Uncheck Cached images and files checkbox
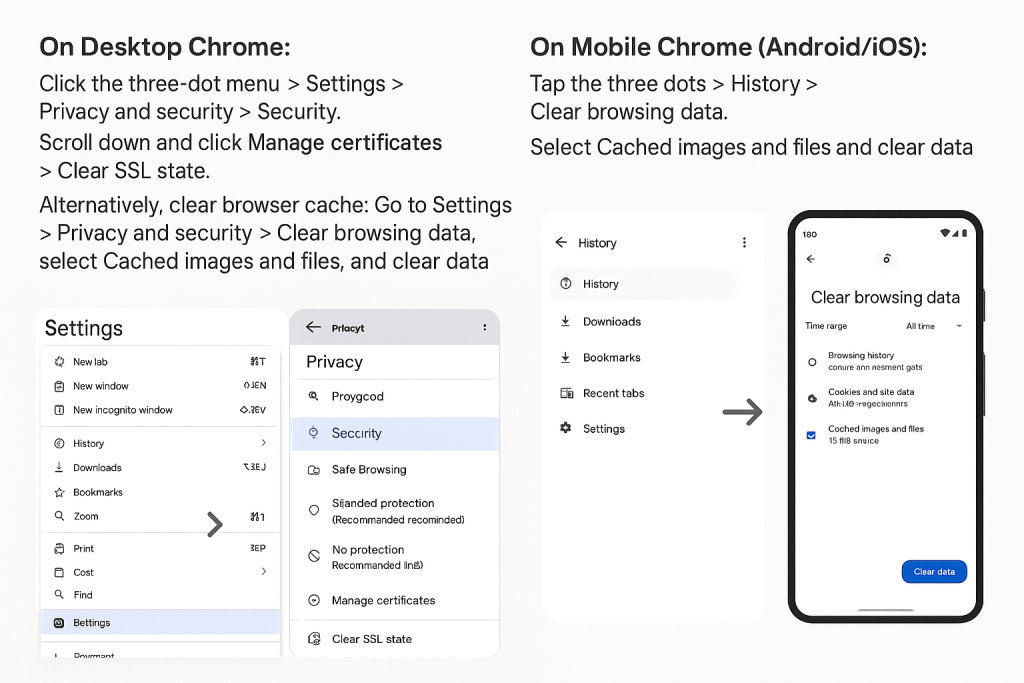 pos(811,435)
